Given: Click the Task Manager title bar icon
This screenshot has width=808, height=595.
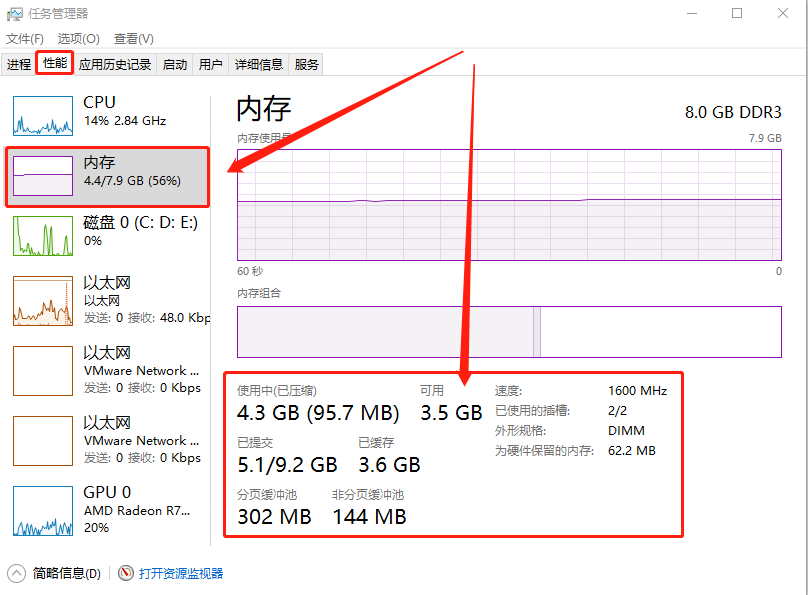Looking at the screenshot, I should pos(15,14).
